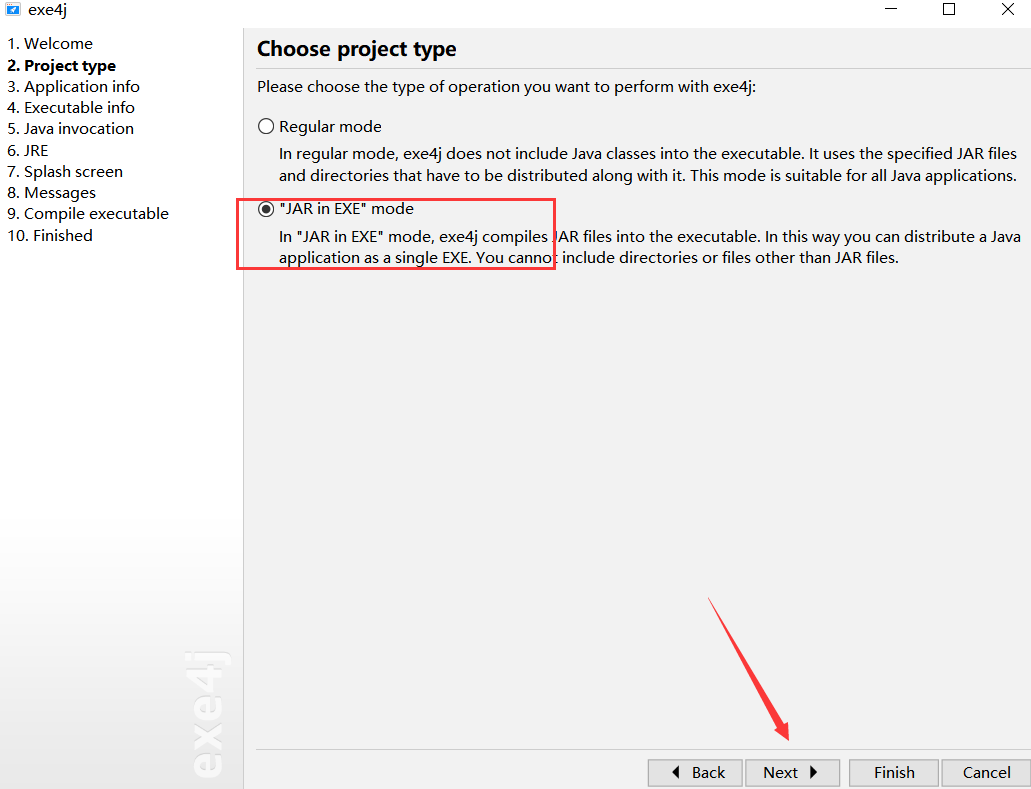Open the Project type step

[x=61, y=64]
